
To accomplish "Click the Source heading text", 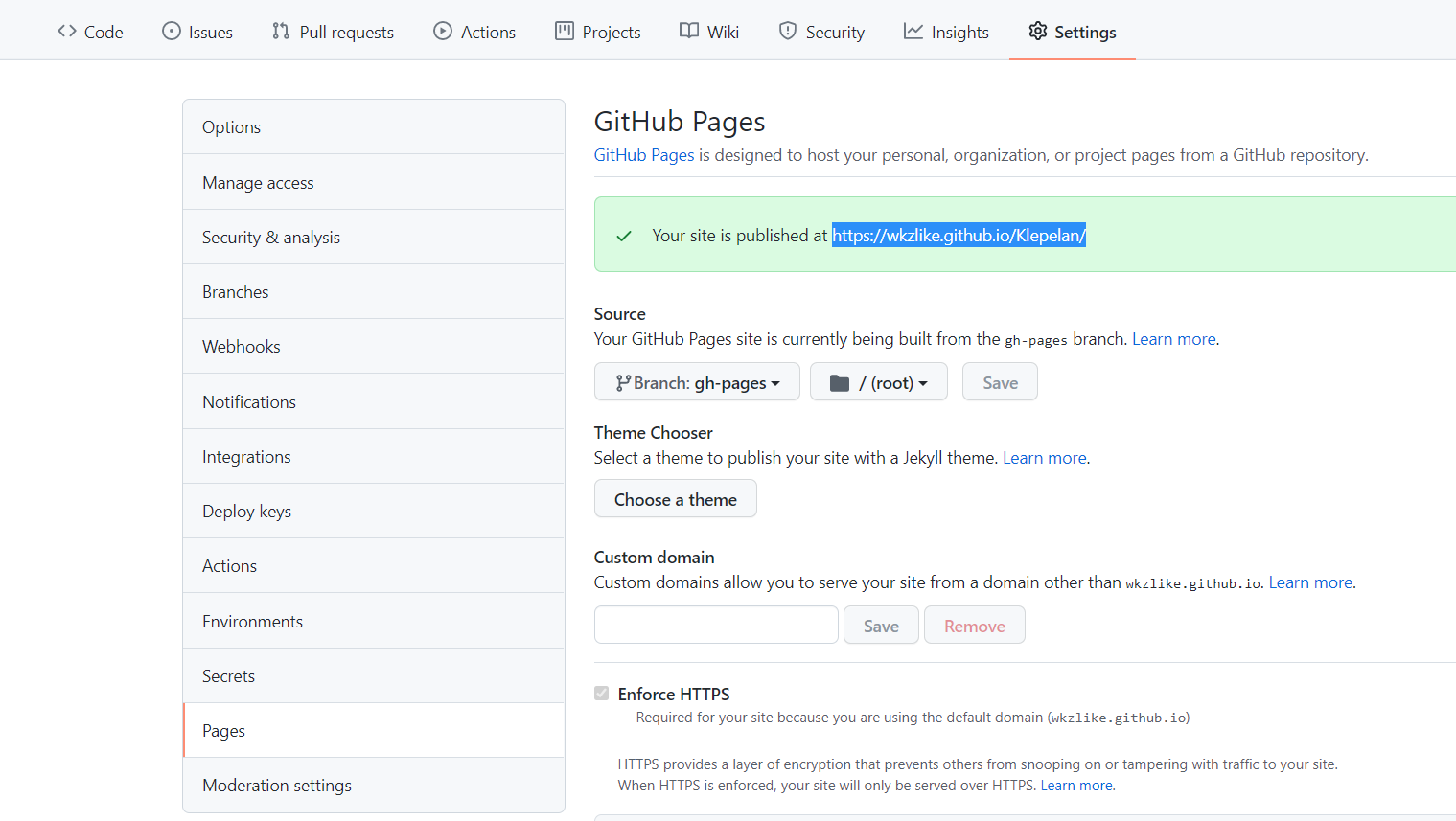I will pyautogui.click(x=619, y=314).
